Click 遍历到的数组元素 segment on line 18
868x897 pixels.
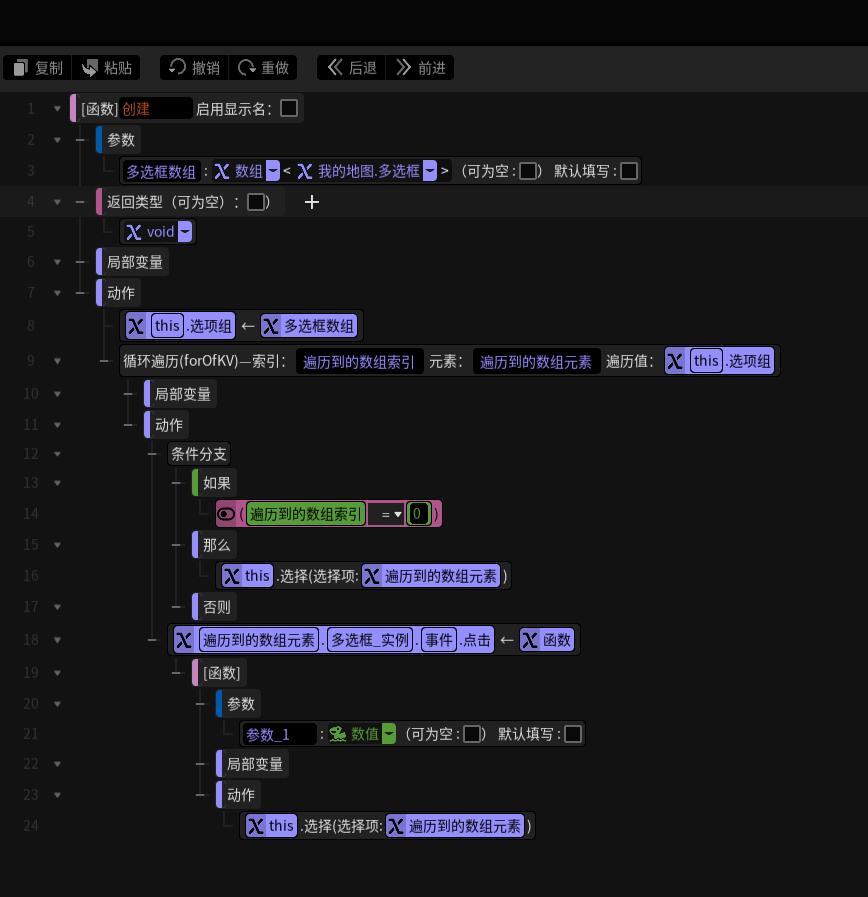[259, 640]
